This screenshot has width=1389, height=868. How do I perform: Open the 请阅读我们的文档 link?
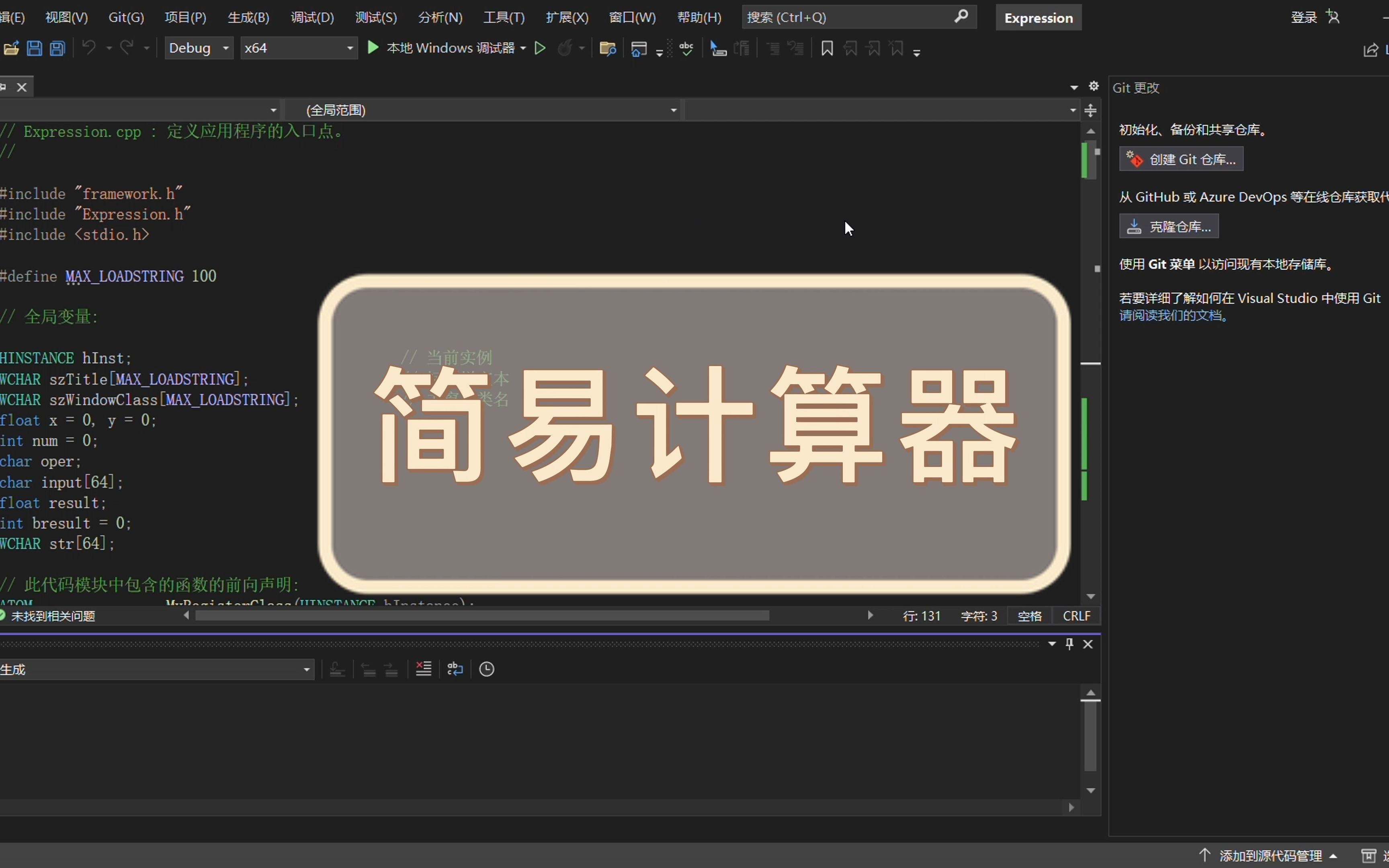coord(1174,315)
